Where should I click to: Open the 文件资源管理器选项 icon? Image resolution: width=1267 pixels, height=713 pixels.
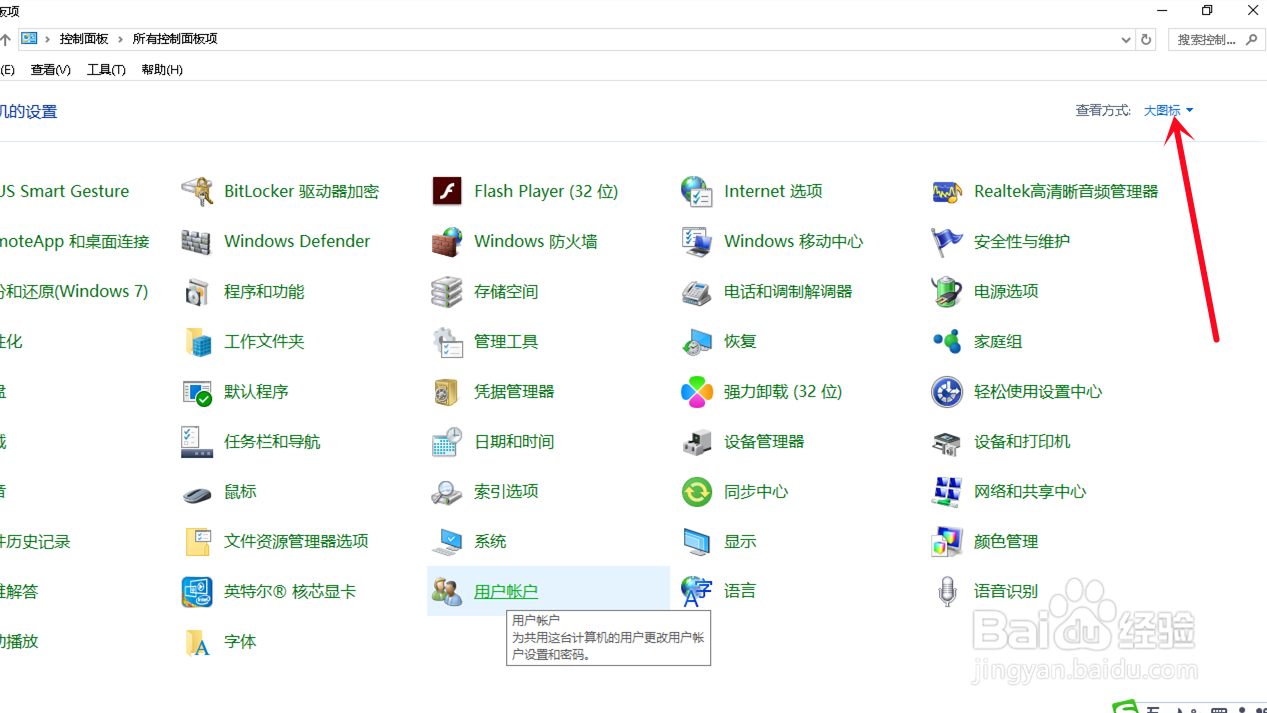point(197,541)
